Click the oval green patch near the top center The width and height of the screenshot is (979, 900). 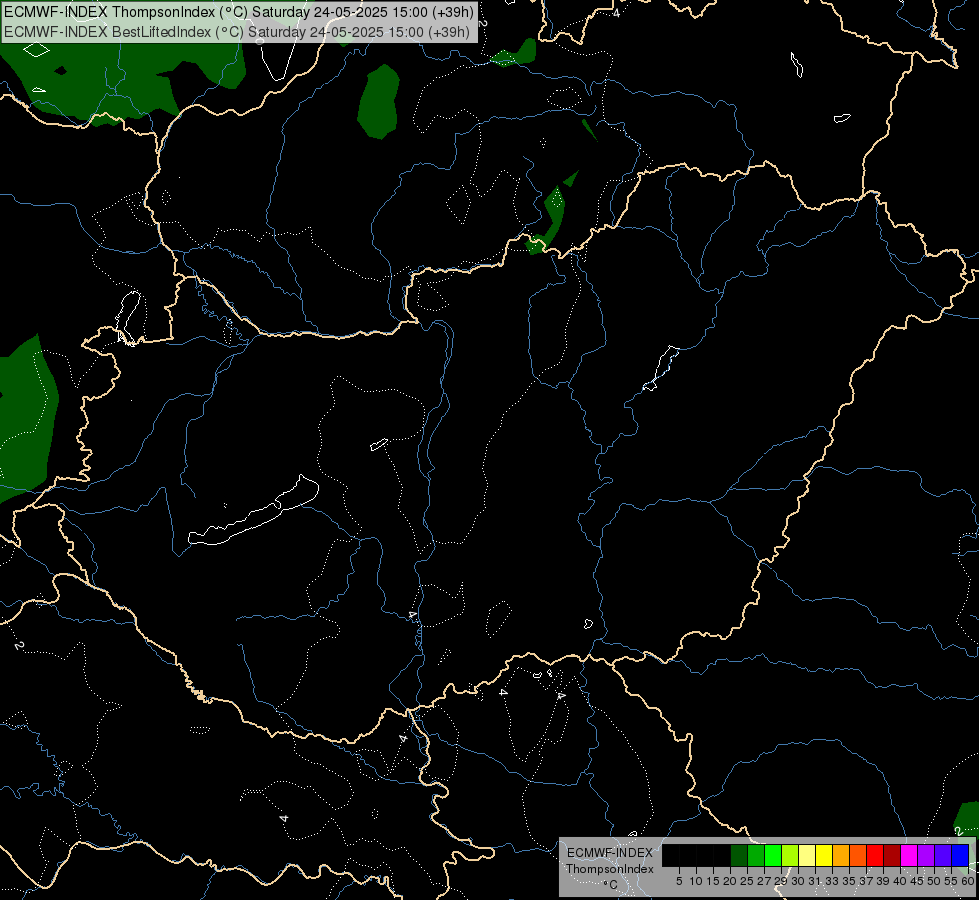378,101
